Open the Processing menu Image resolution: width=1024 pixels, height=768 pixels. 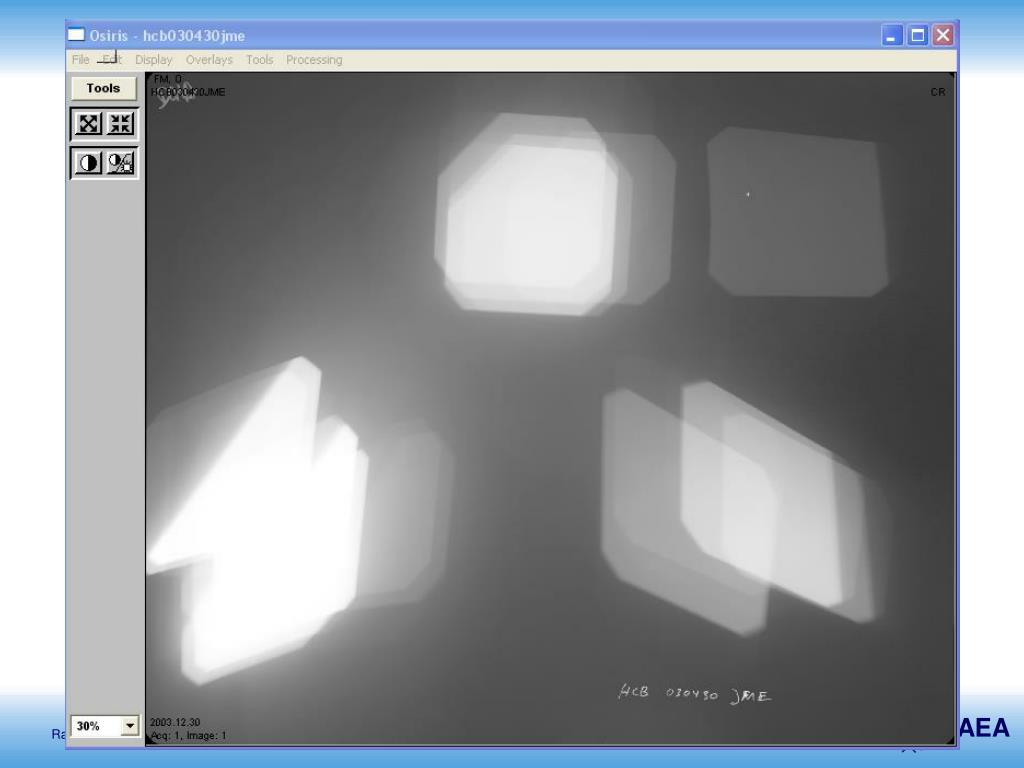[x=314, y=59]
